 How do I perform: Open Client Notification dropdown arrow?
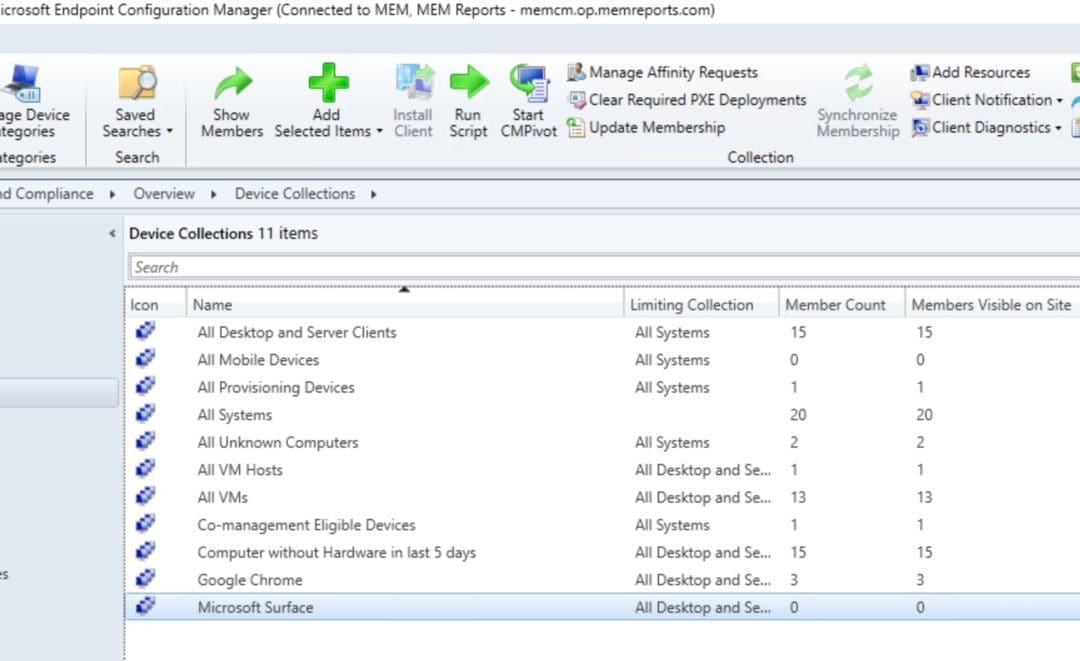point(1059,101)
